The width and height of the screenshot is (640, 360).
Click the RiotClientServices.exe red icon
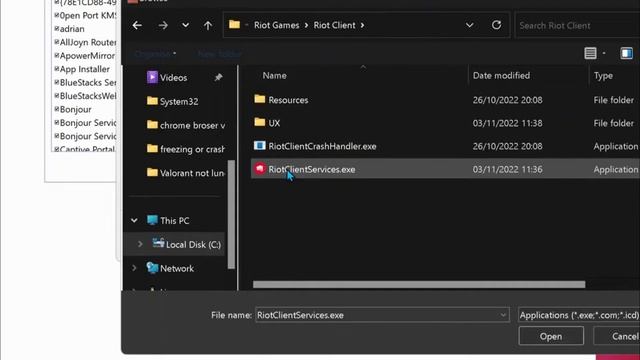pos(260,169)
